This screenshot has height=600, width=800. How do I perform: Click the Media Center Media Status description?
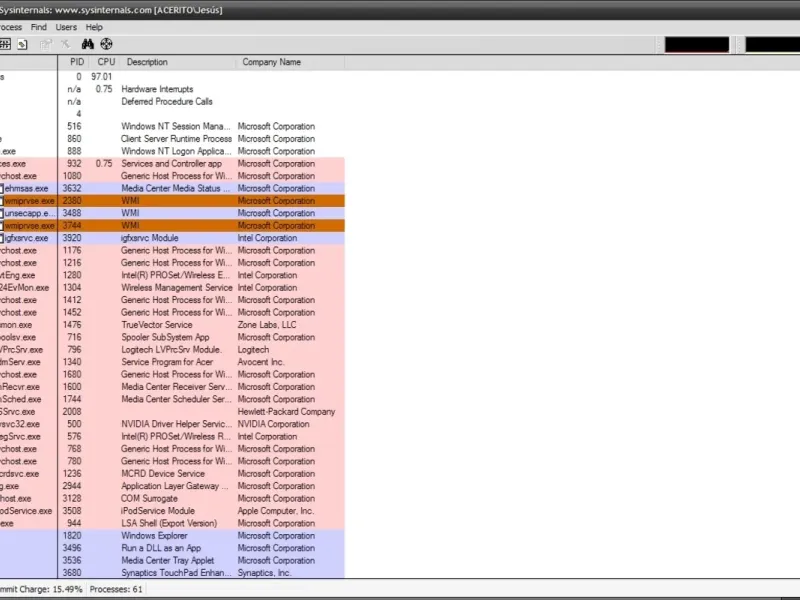176,188
